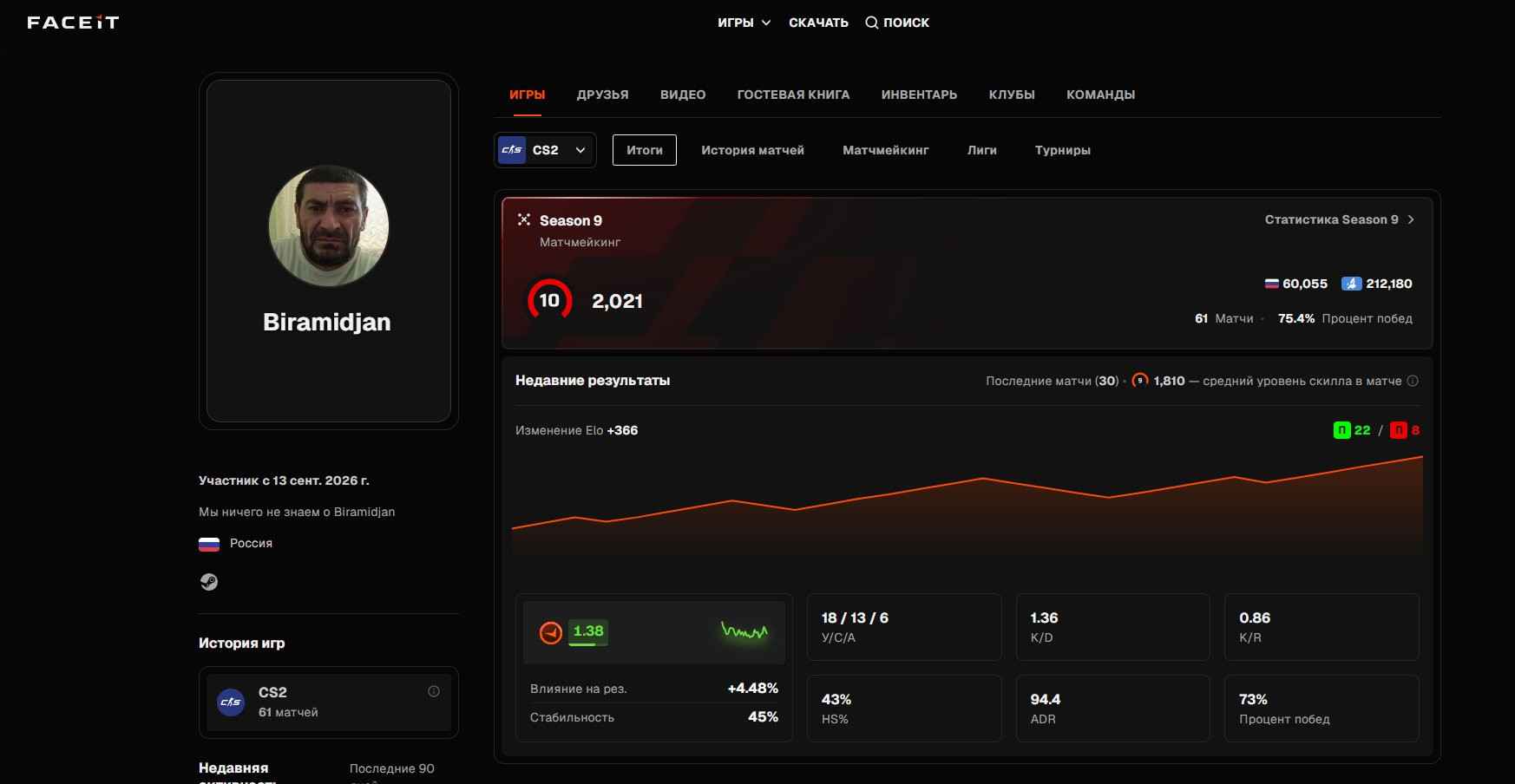
Task: Open the ИНВЕНТАРЬ tab
Action: [919, 95]
